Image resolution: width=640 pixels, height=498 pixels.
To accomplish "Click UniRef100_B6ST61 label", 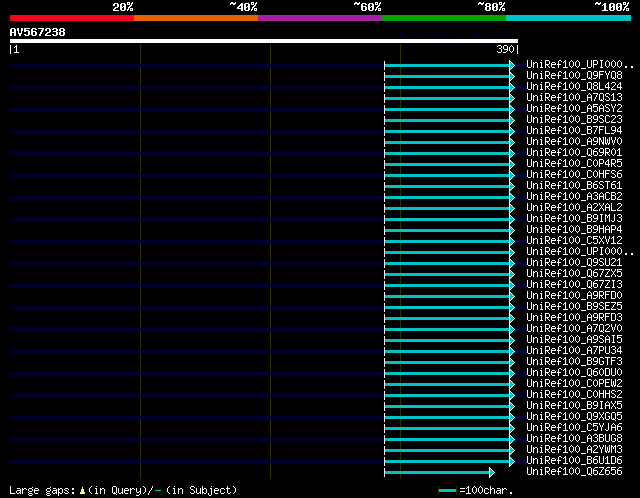I will (574, 186).
